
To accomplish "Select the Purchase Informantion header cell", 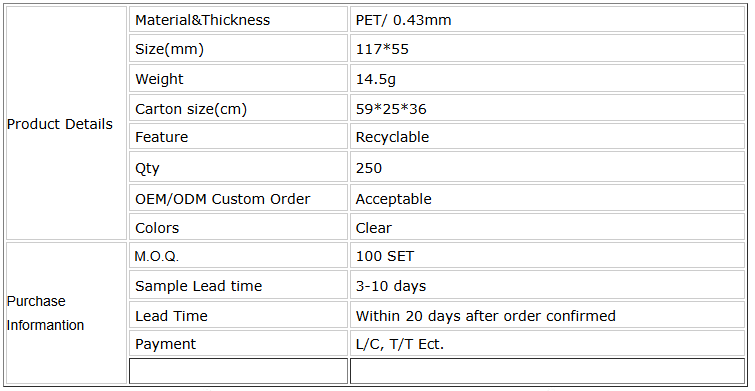I will 66,313.
